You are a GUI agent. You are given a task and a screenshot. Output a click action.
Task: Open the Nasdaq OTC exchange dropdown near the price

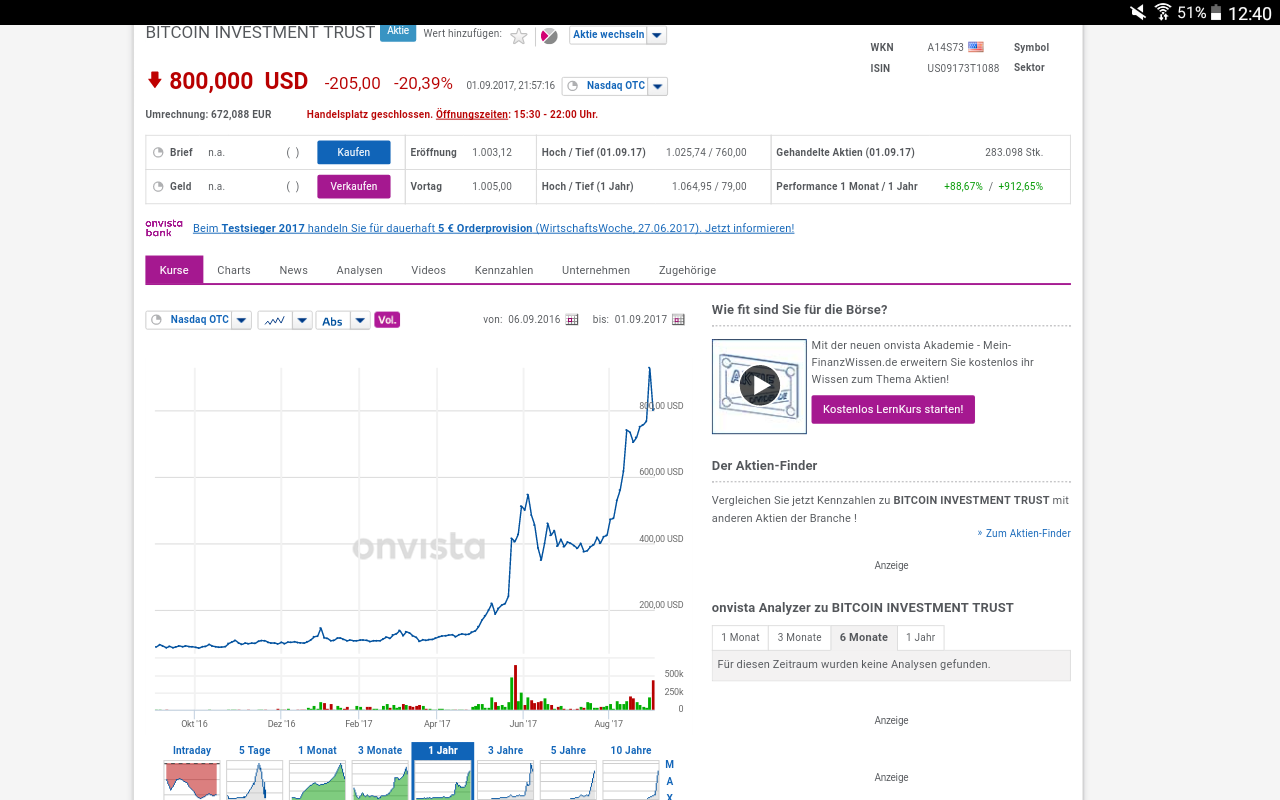pyautogui.click(x=657, y=85)
